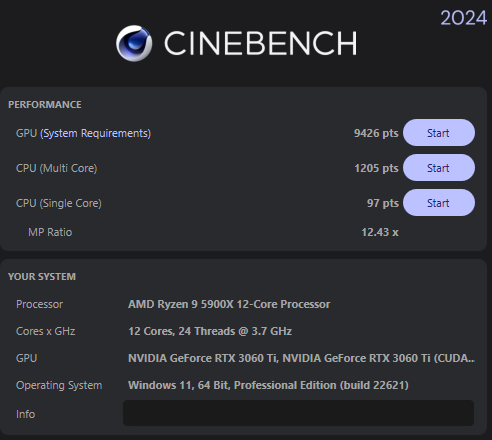The image size is (492, 440).
Task: Click the CINEBENCH title text
Action: pyautogui.click(x=260, y=43)
